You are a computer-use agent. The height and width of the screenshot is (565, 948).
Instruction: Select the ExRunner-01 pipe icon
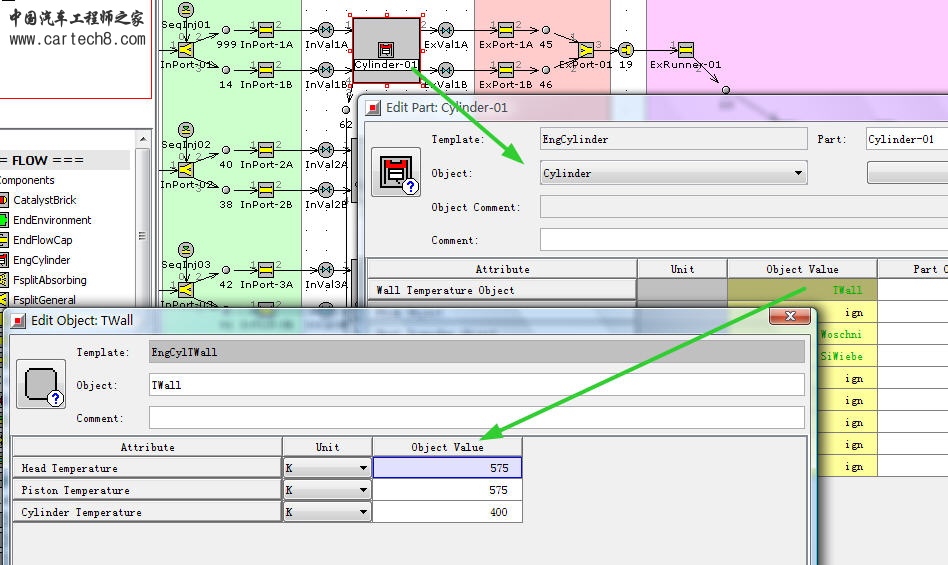(x=686, y=50)
